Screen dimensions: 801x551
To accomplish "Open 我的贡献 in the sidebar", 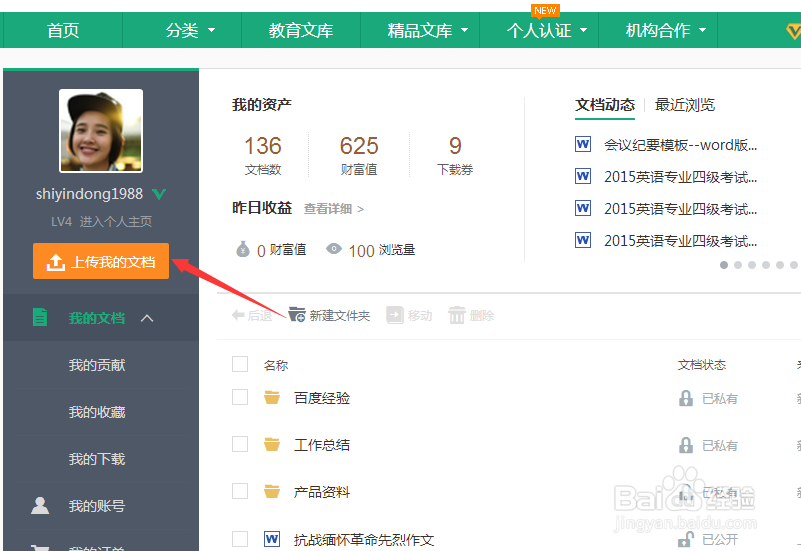I will pyautogui.click(x=97, y=365).
